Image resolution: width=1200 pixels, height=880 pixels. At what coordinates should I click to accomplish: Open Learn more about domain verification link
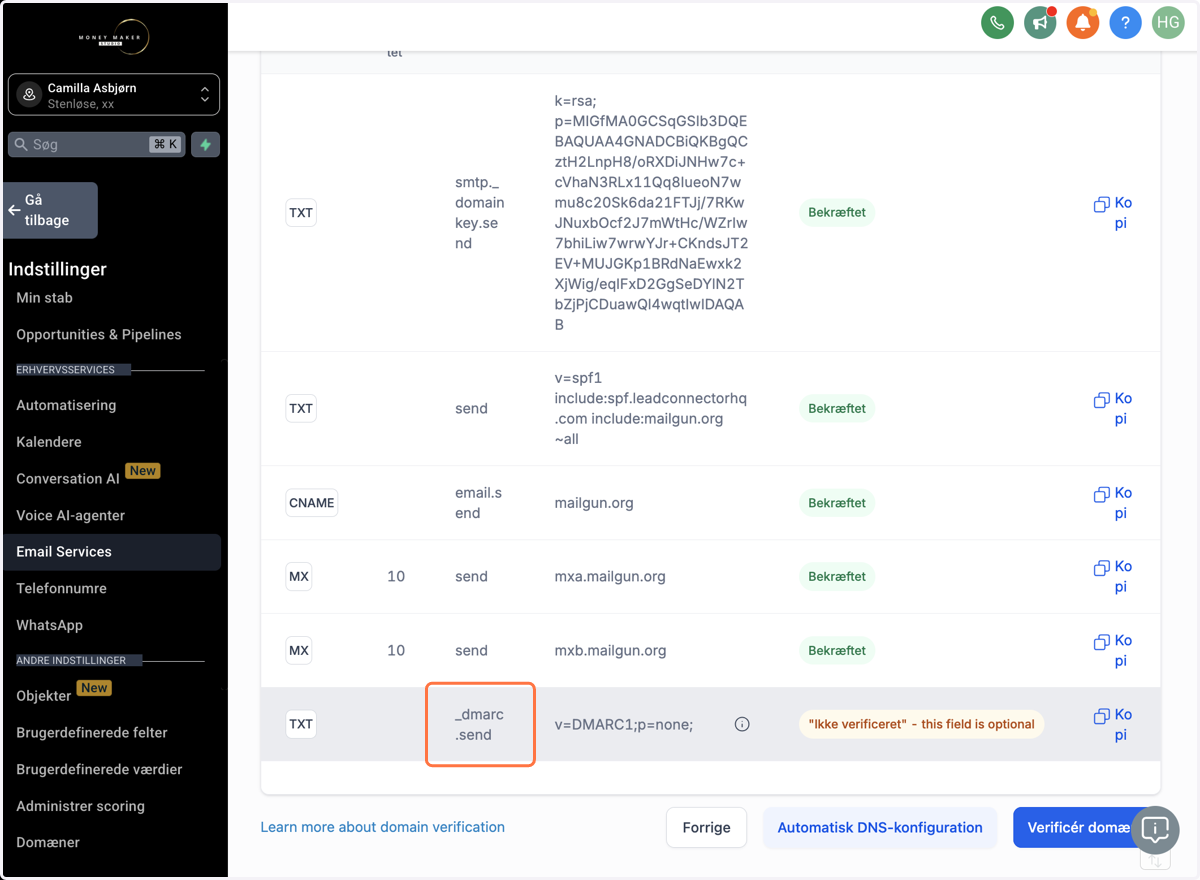(x=382, y=827)
